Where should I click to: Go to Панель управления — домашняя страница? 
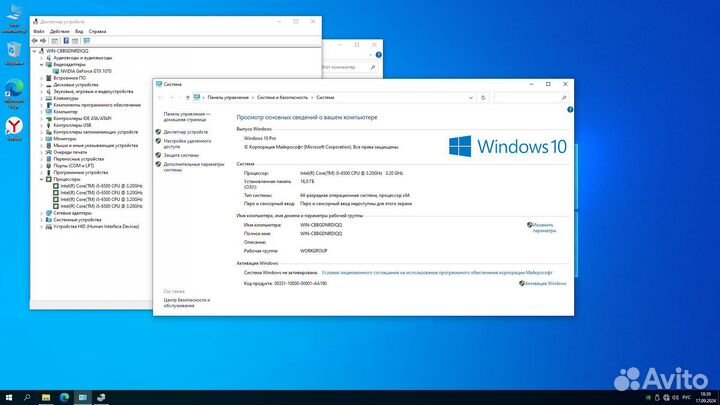pos(187,117)
